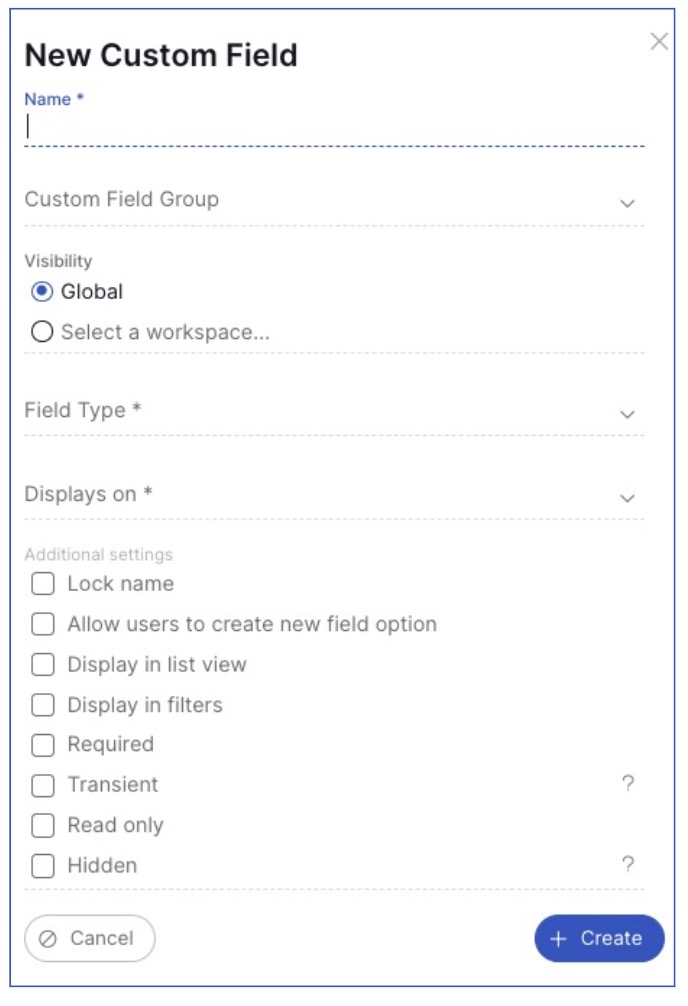Image resolution: width=688 pixels, height=1006 pixels.
Task: Click the Create button
Action: click(x=599, y=938)
